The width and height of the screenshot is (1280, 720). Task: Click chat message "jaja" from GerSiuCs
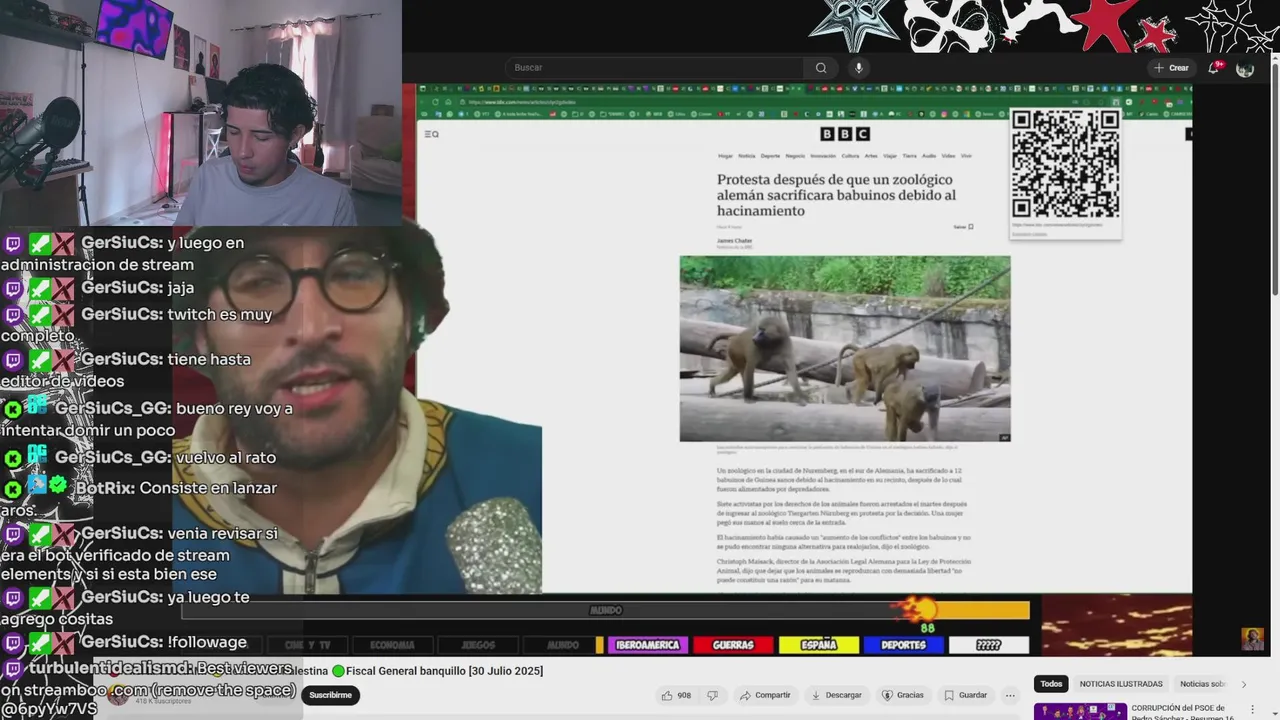(181, 288)
